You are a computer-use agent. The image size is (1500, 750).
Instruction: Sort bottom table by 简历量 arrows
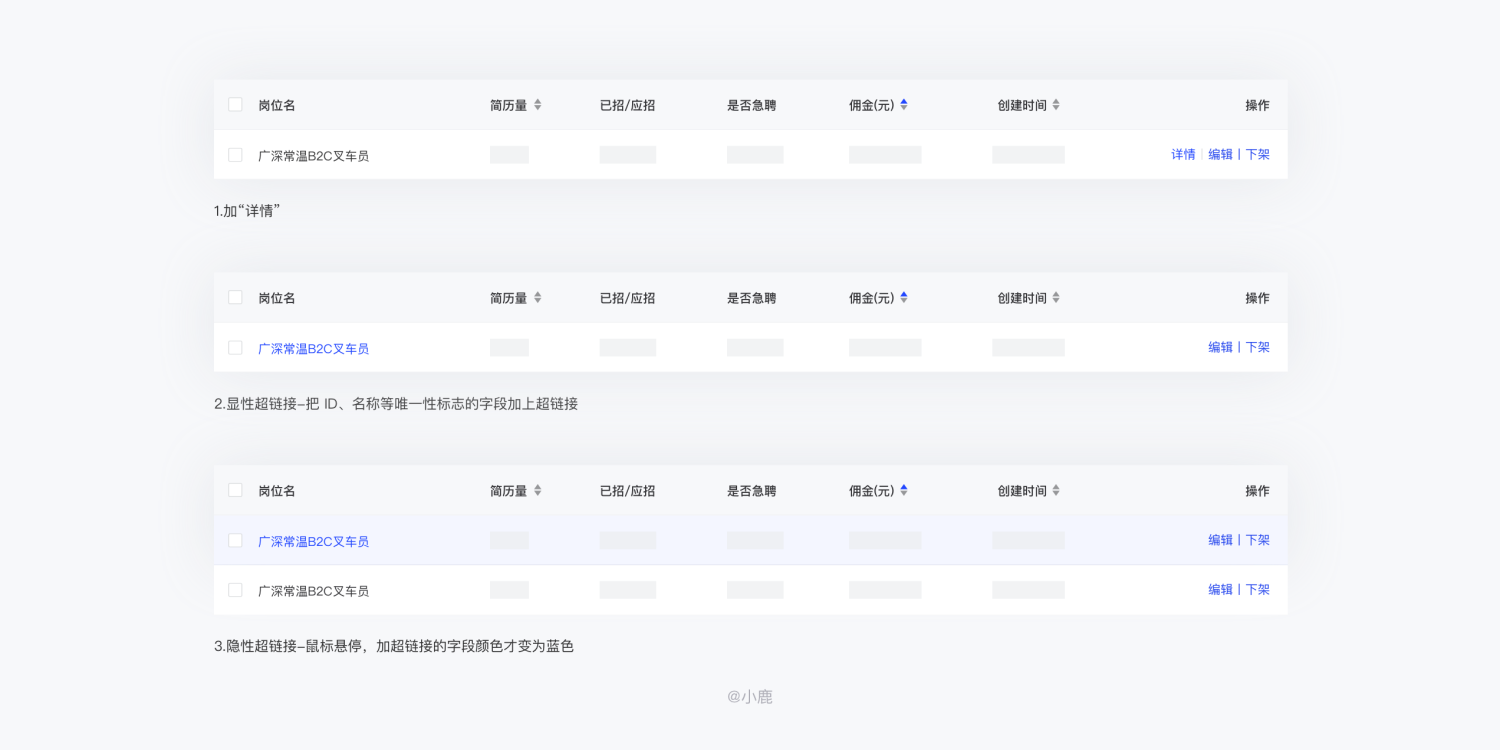pyautogui.click(x=537, y=491)
